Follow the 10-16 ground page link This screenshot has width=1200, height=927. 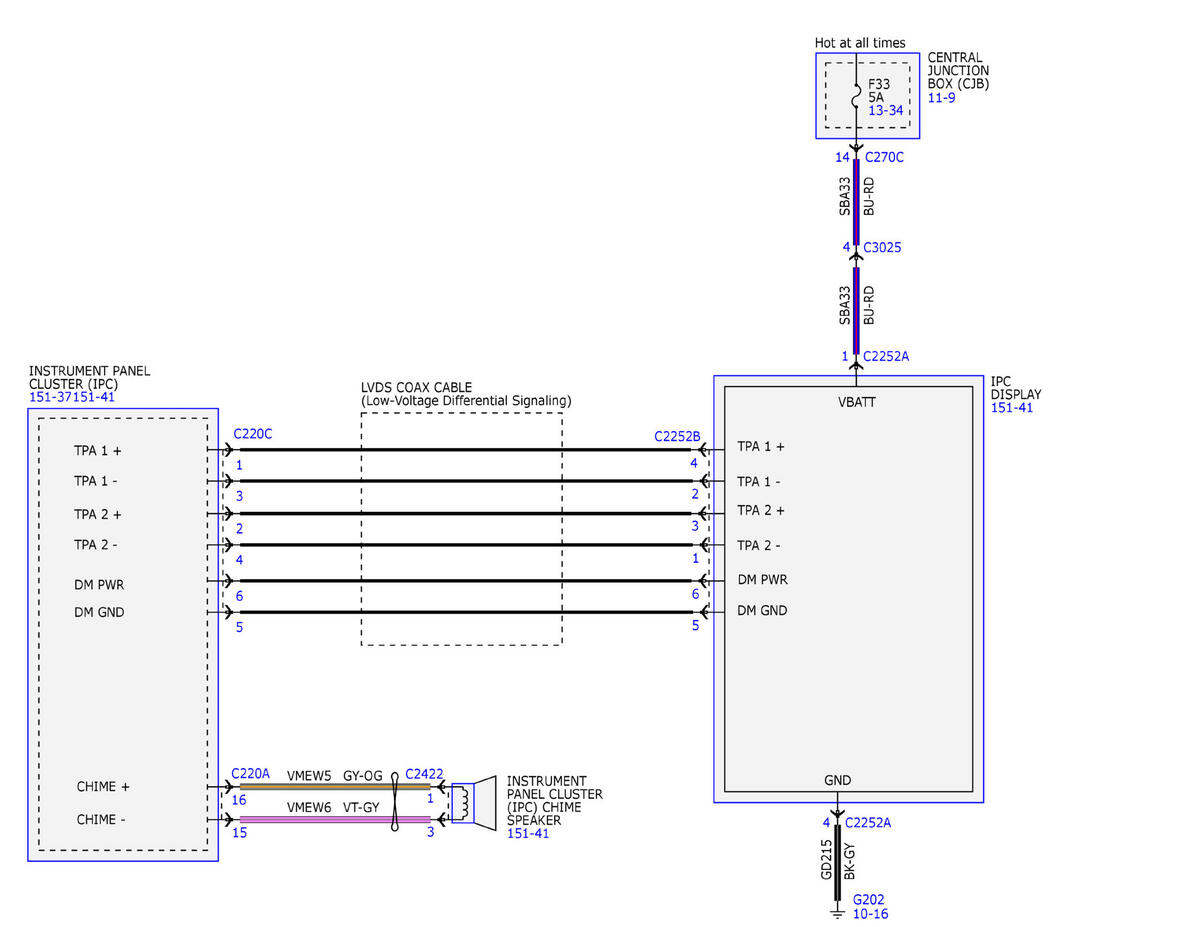tap(870, 913)
